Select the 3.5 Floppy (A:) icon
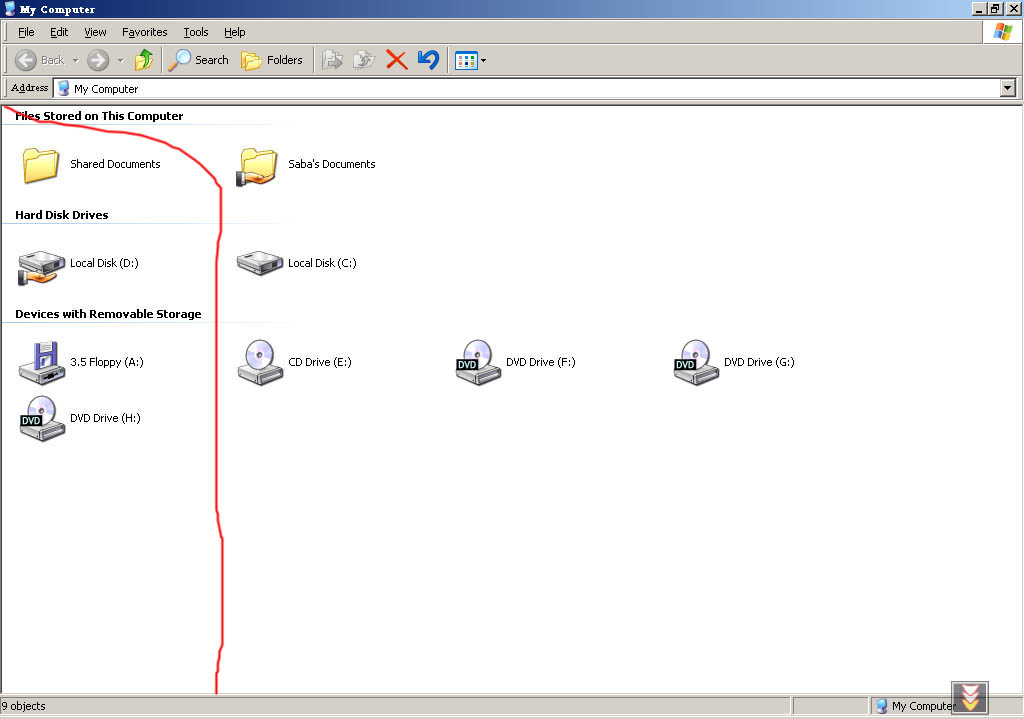The height and width of the screenshot is (719, 1024). (42, 362)
